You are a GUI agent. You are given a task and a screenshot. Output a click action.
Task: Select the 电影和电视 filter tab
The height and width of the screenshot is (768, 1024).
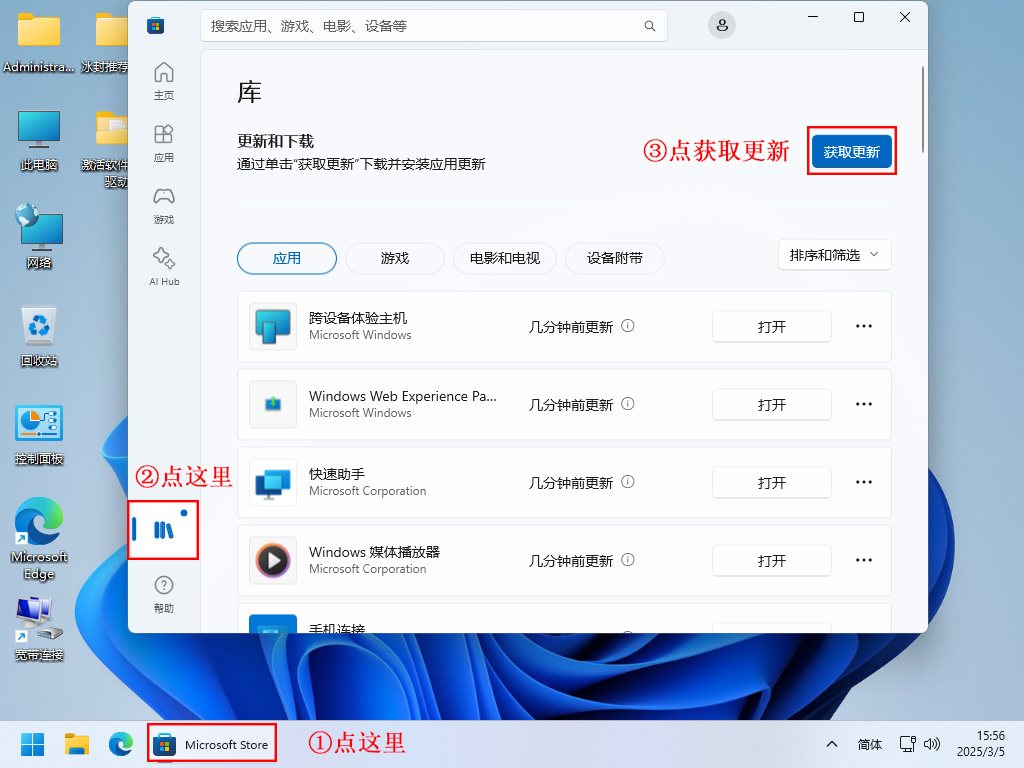505,258
